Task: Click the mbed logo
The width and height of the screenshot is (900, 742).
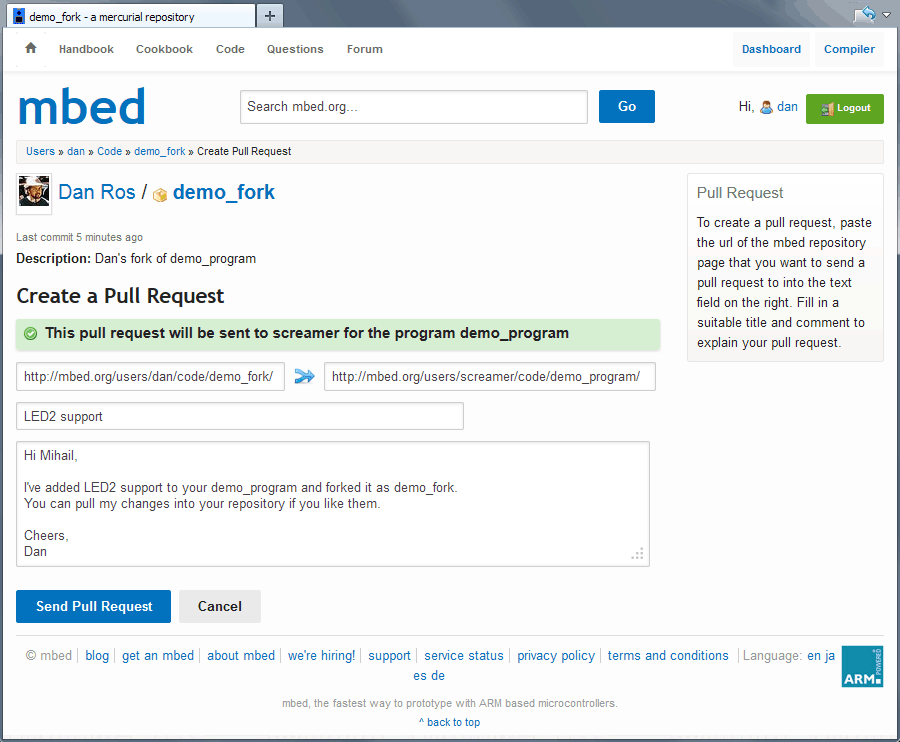Action: point(82,107)
